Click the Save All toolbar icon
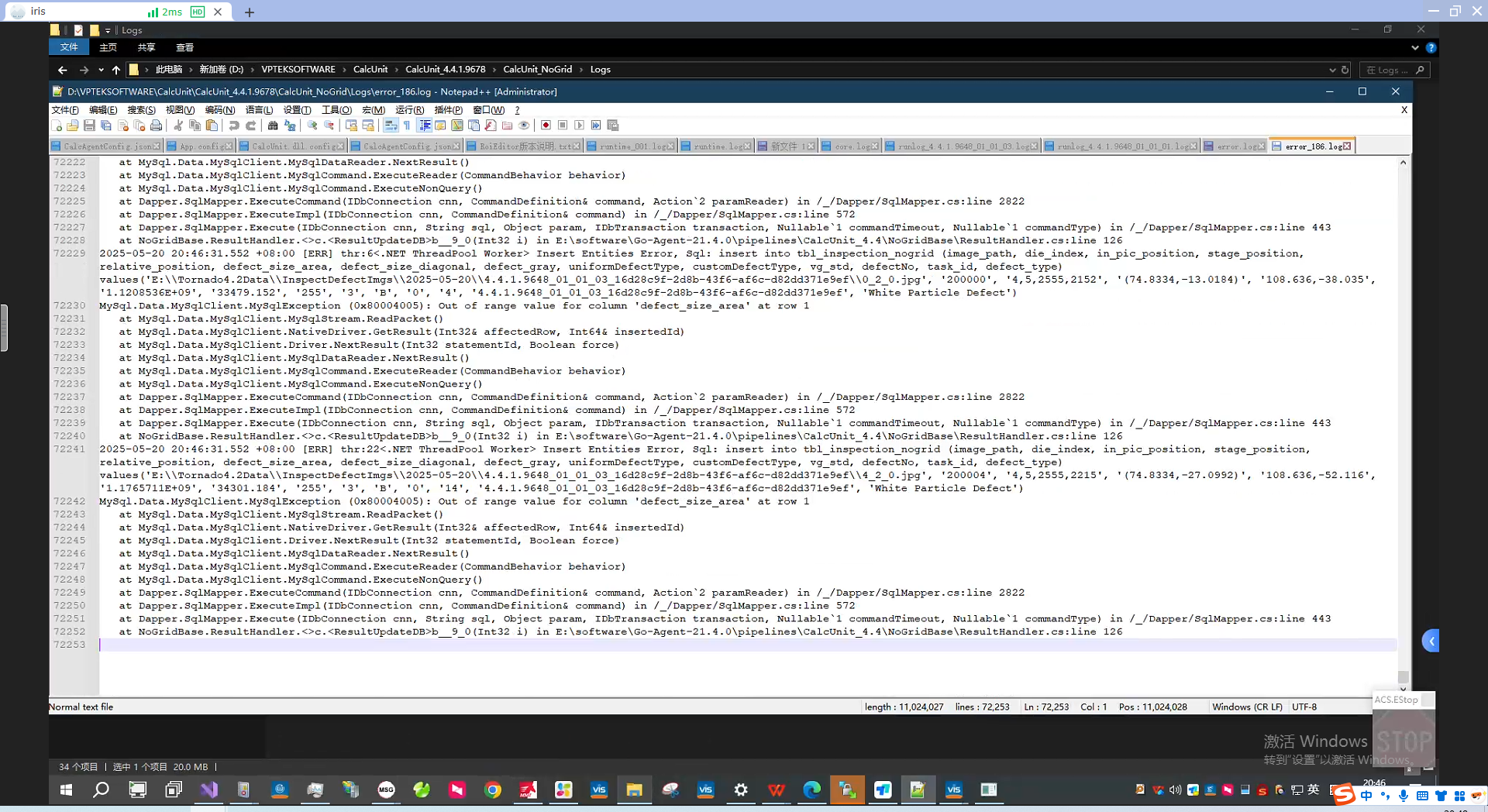This screenshot has height=812, width=1488. point(106,126)
